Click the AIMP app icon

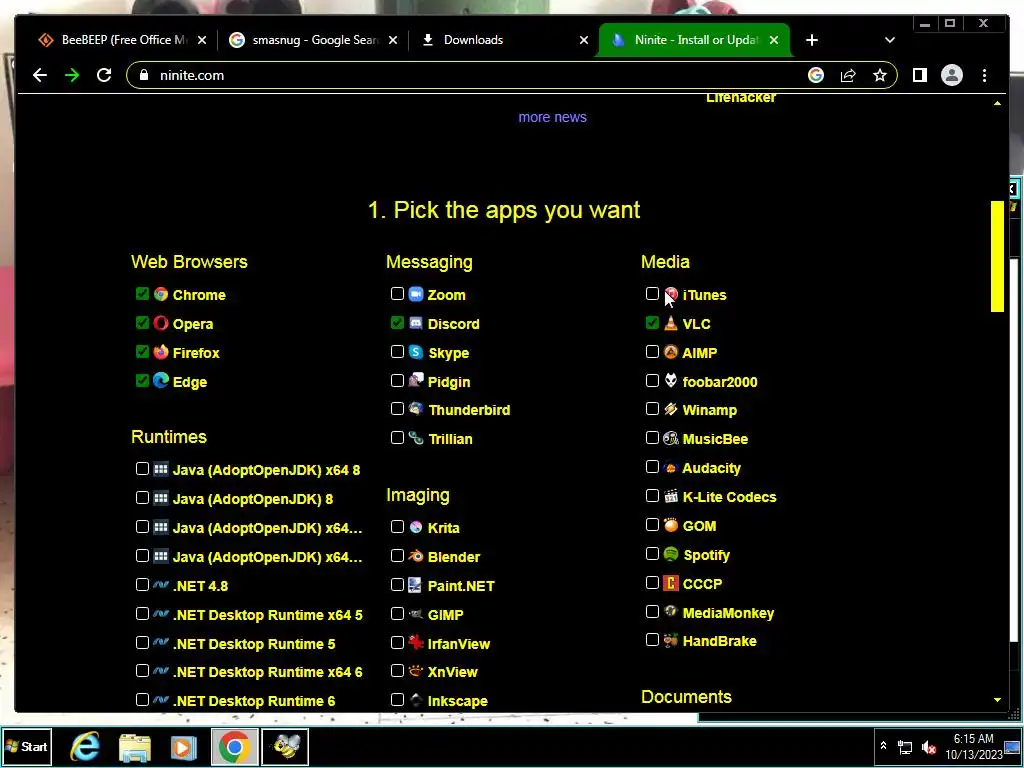(x=671, y=352)
